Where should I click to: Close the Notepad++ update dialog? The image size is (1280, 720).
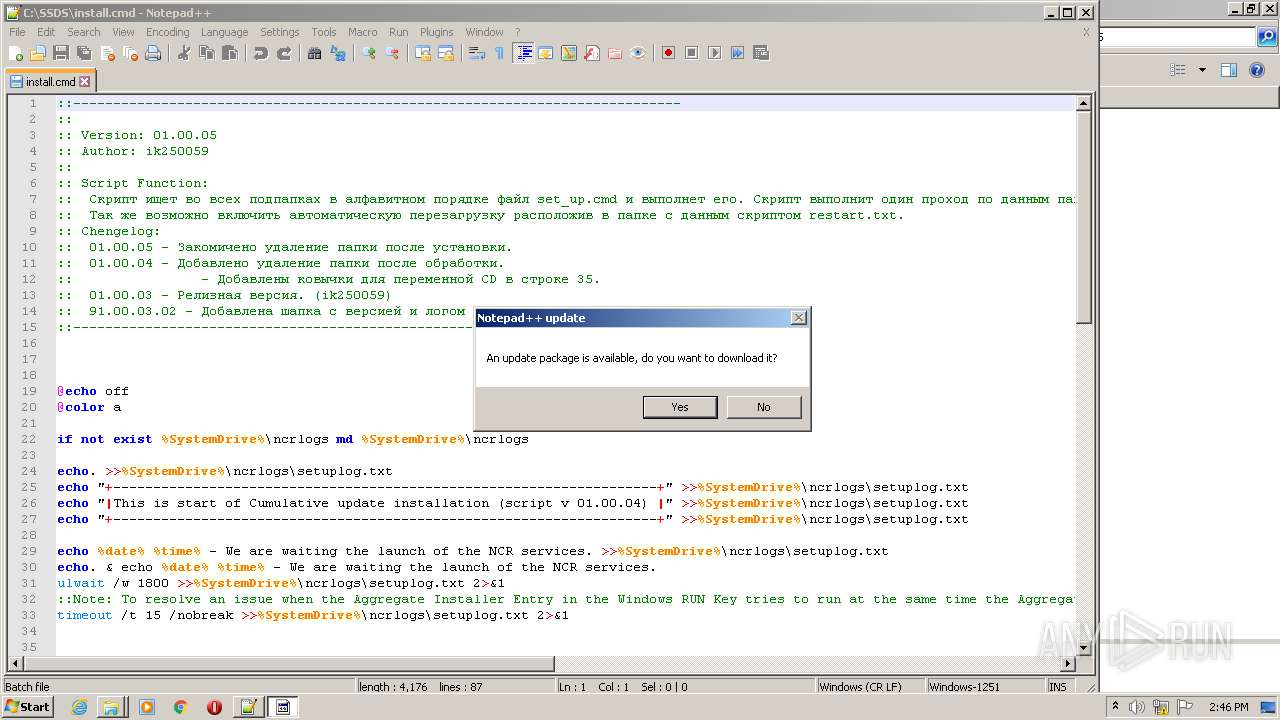pos(798,318)
